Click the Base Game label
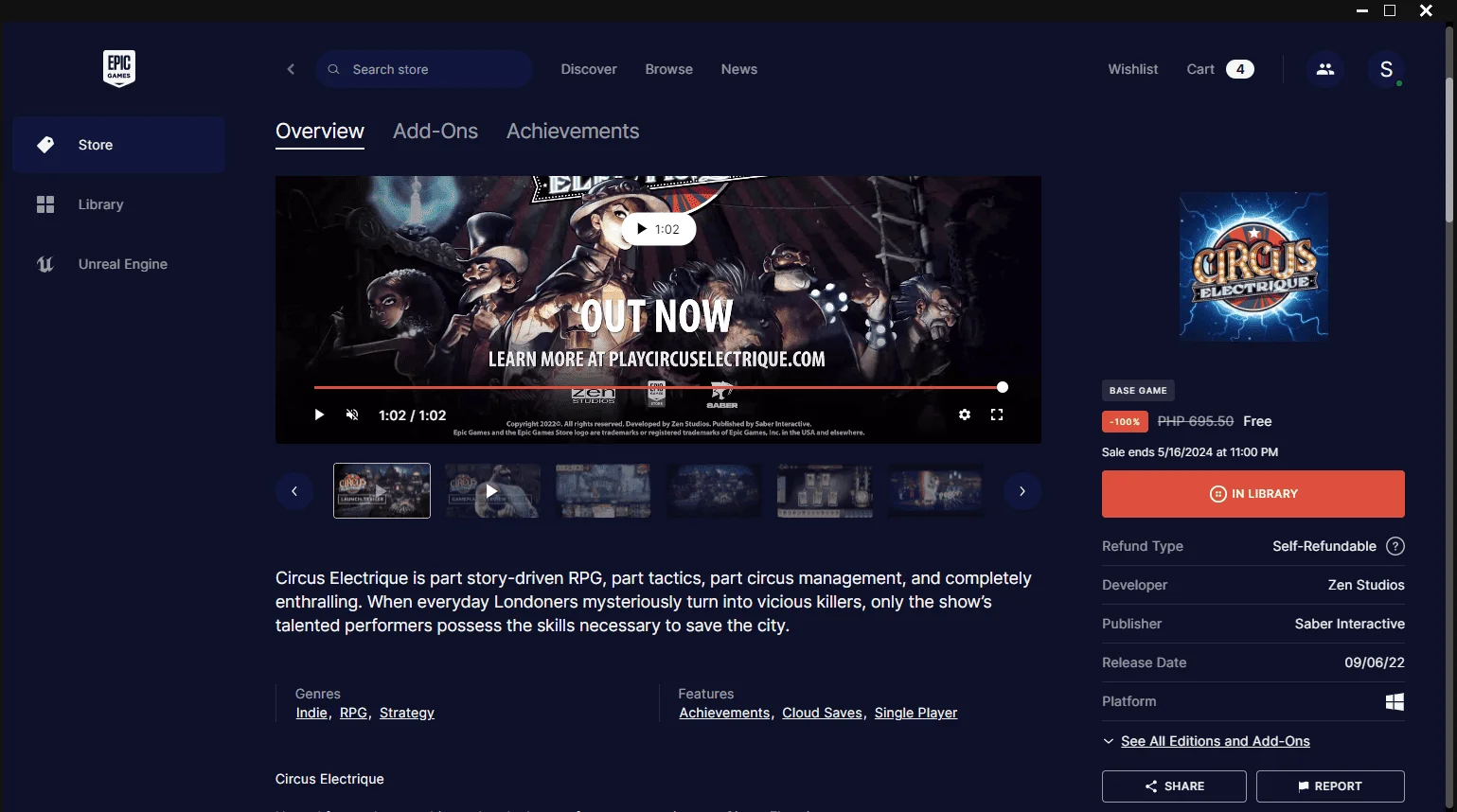The image size is (1457, 812). pyautogui.click(x=1138, y=390)
